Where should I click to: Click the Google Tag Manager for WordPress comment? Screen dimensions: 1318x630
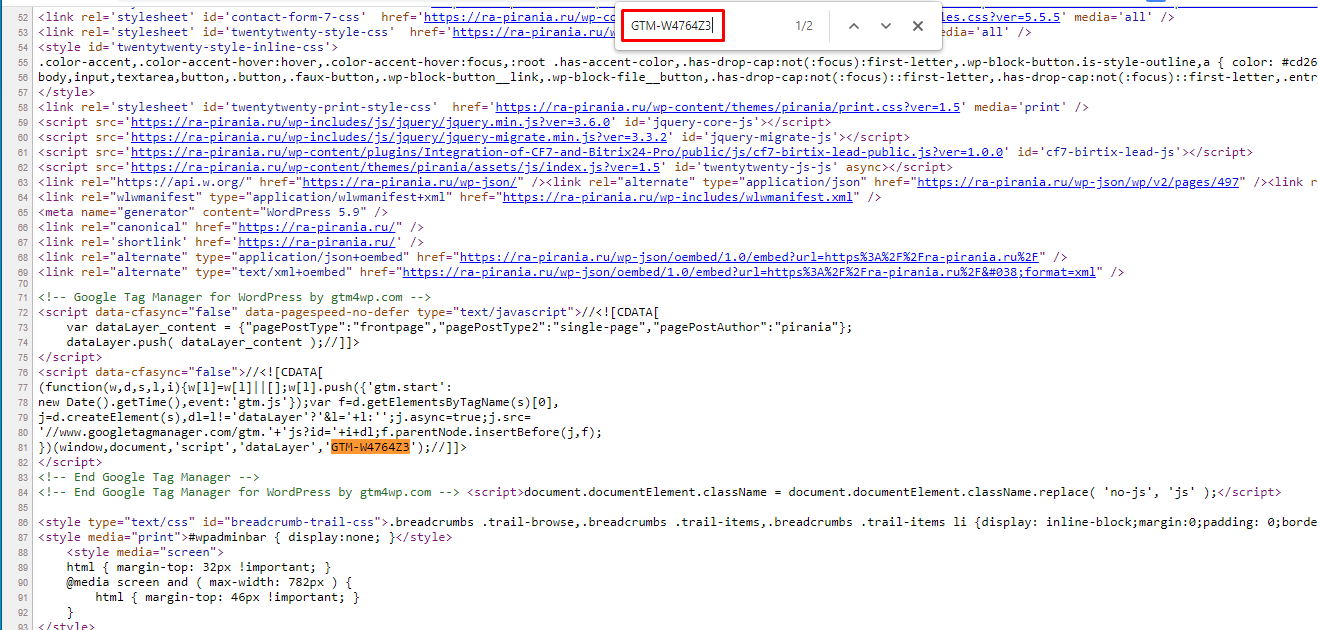[233, 297]
